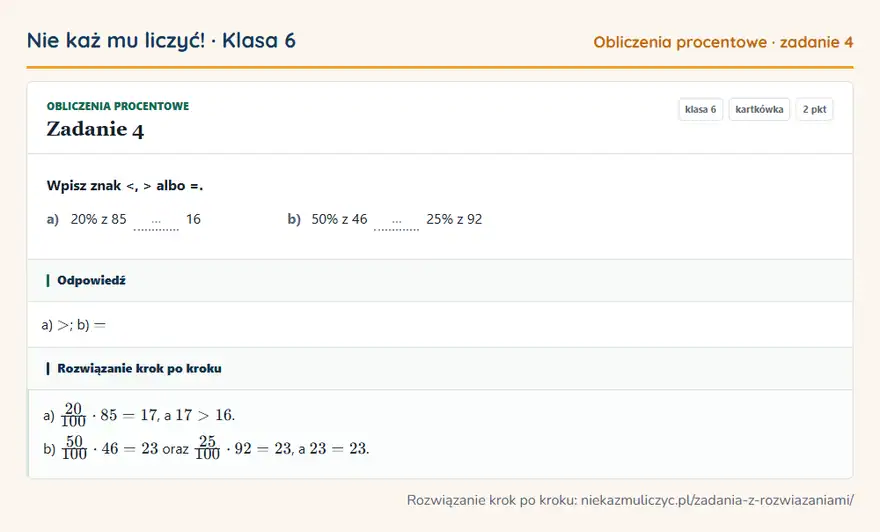Click the text '25% z 92'
This screenshot has height=532, width=880.
[454, 219]
